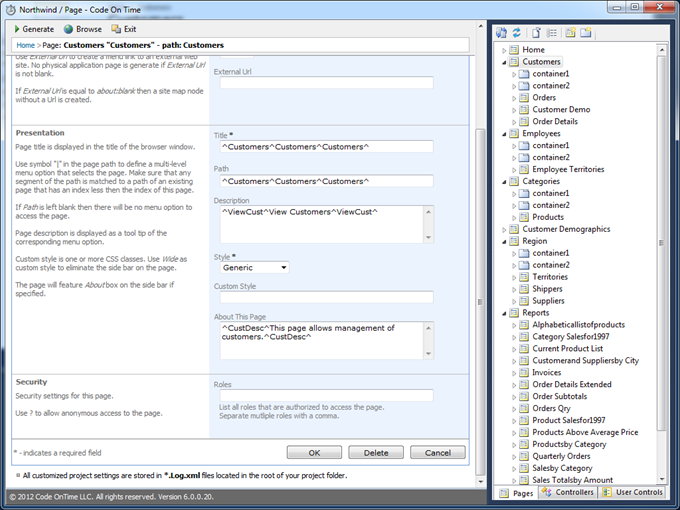Image resolution: width=680 pixels, height=510 pixels.
Task: Expand the Order Details node
Action: pyautogui.click(x=514, y=122)
